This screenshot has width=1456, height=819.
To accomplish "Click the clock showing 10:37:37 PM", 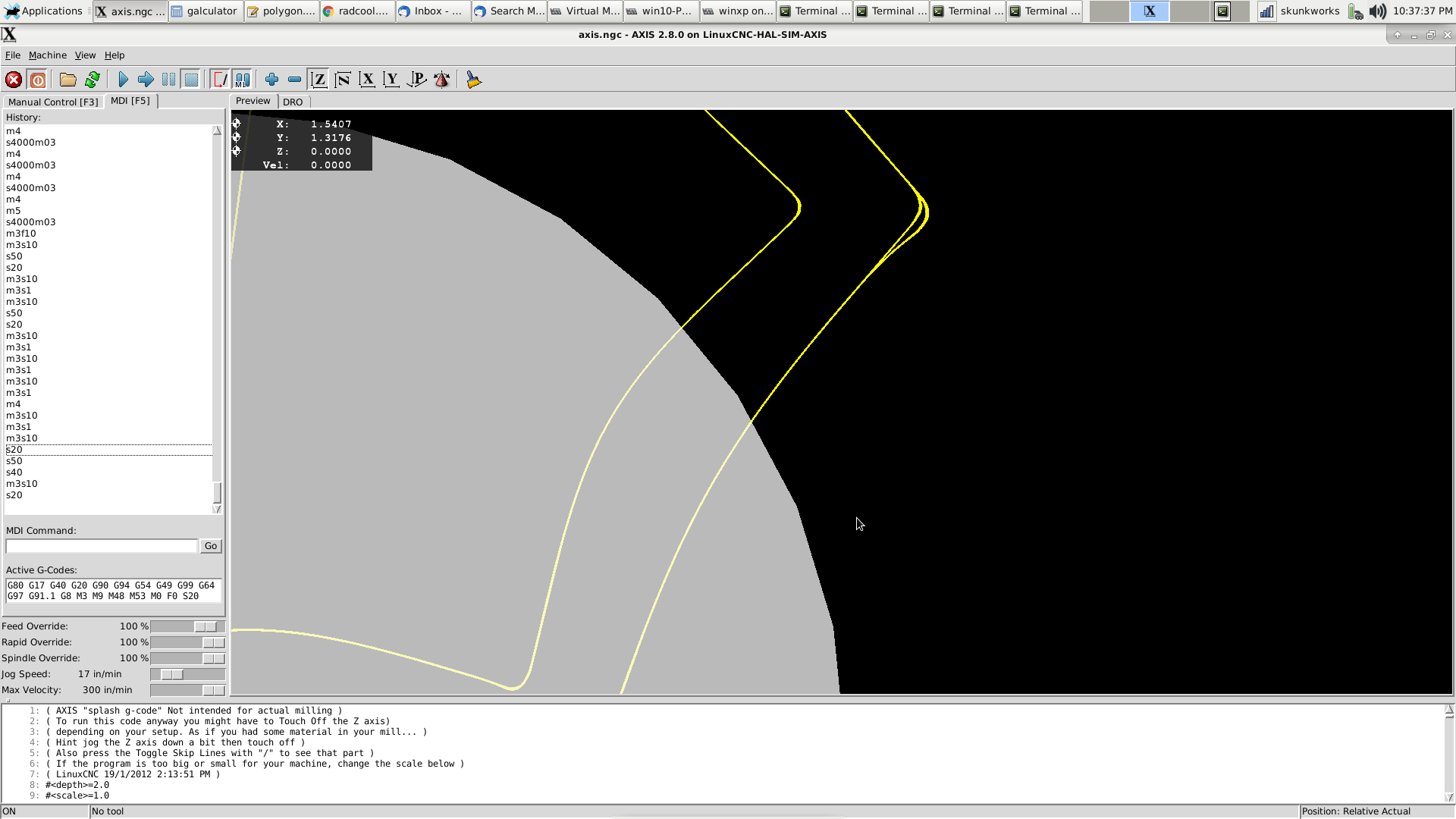I will pyautogui.click(x=1423, y=11).
